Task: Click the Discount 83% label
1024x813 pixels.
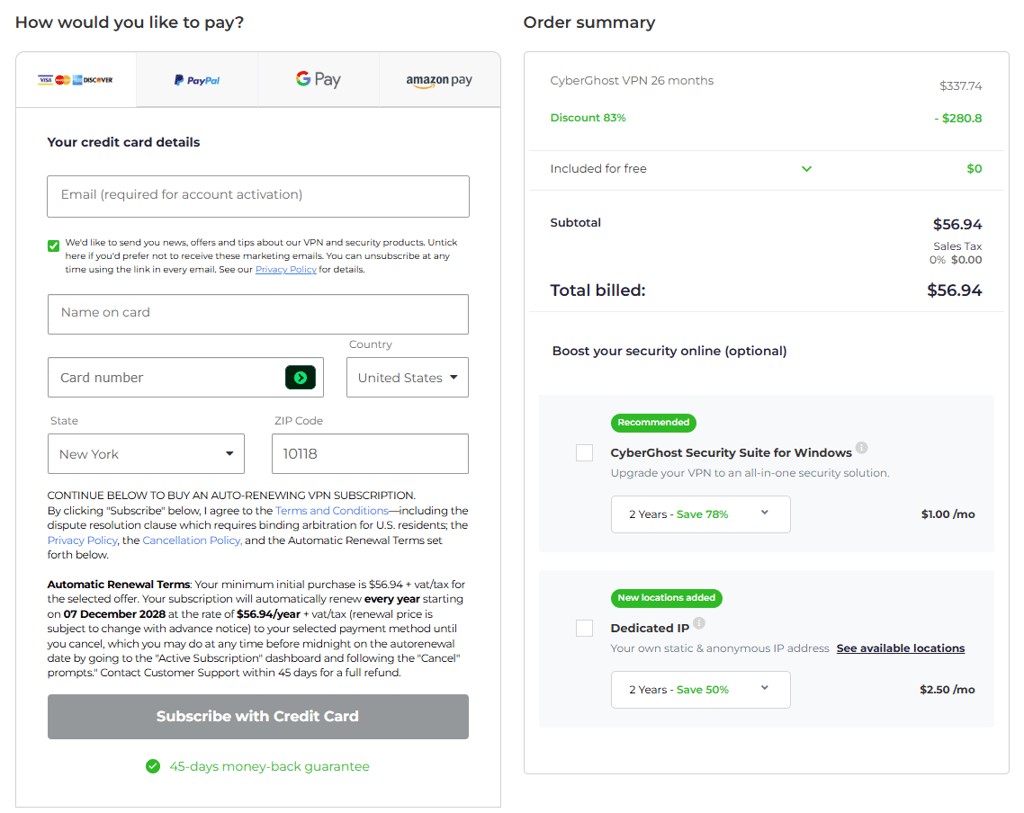Action: [588, 118]
